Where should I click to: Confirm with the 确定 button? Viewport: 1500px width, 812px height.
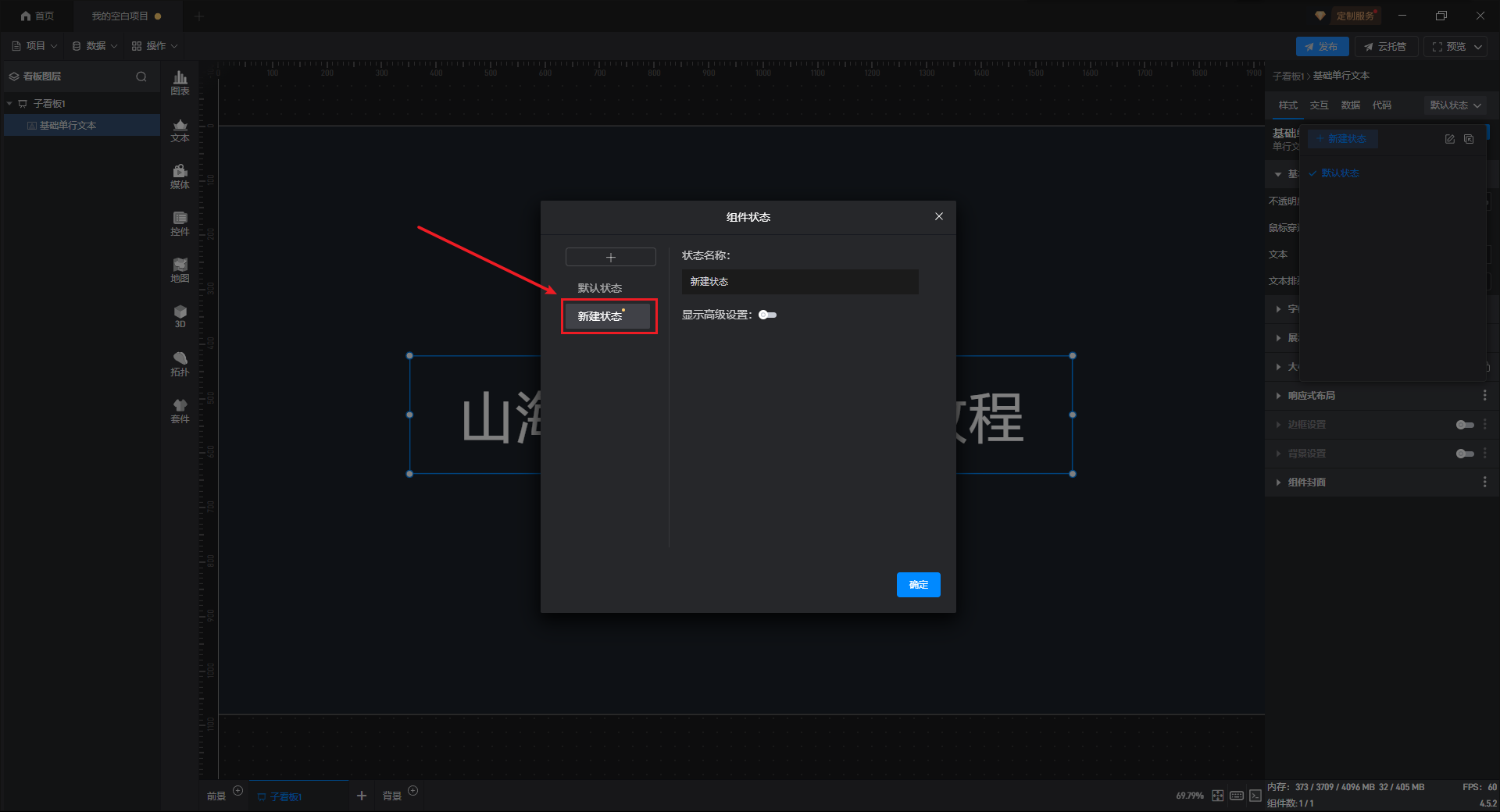[x=919, y=585]
